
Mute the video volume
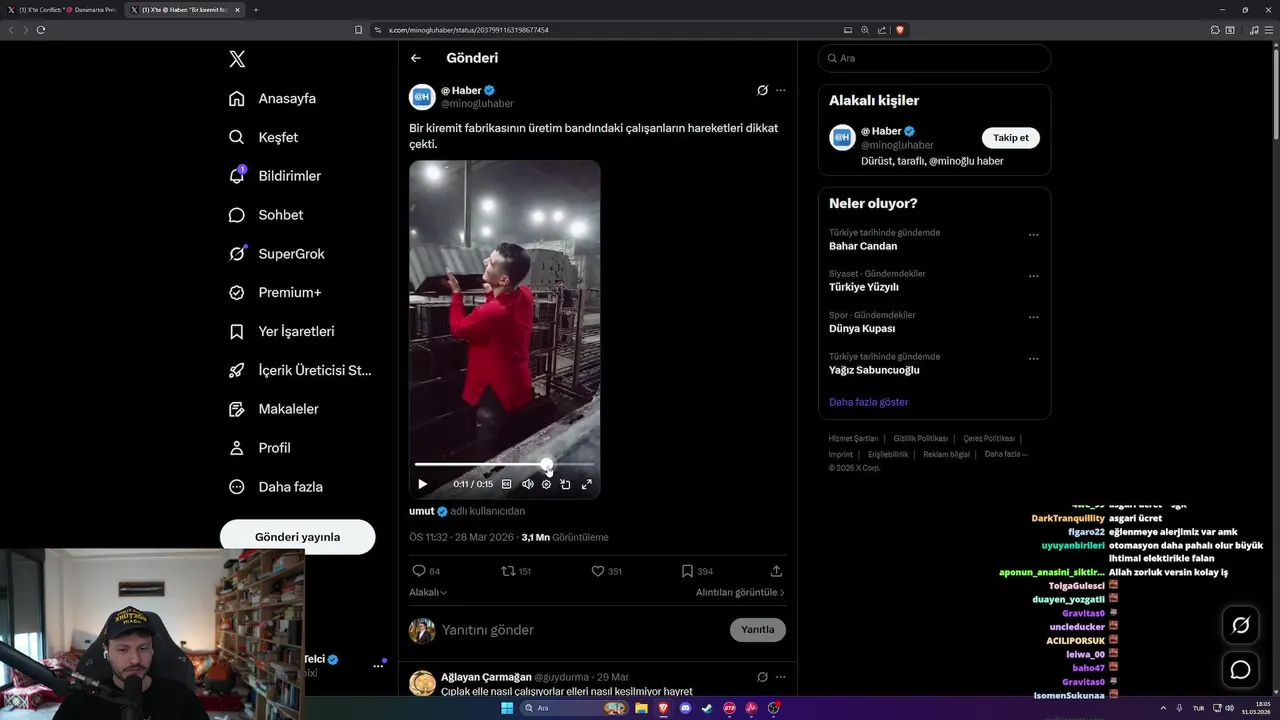[527, 484]
